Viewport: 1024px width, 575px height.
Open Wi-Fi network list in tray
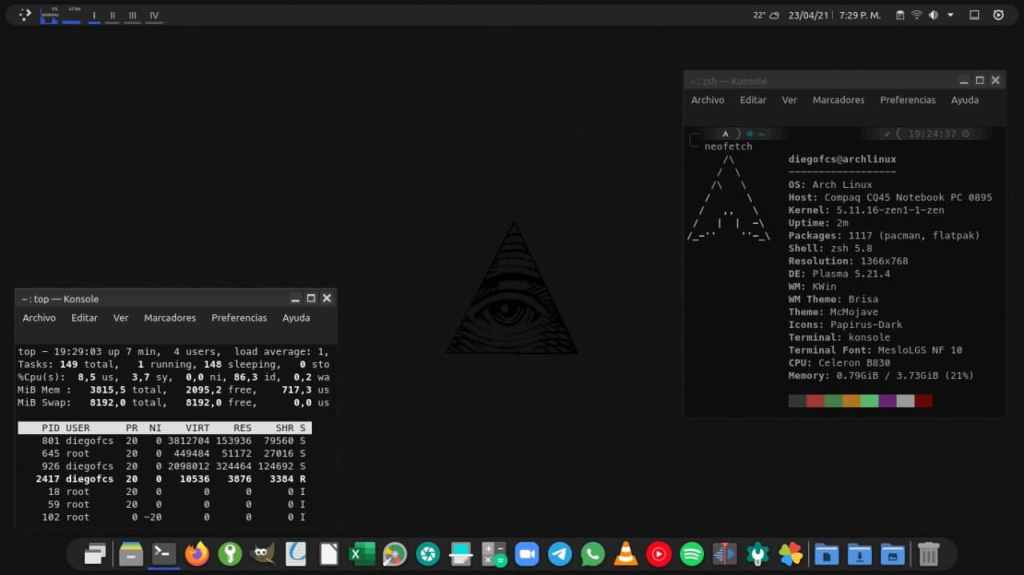tap(916, 15)
